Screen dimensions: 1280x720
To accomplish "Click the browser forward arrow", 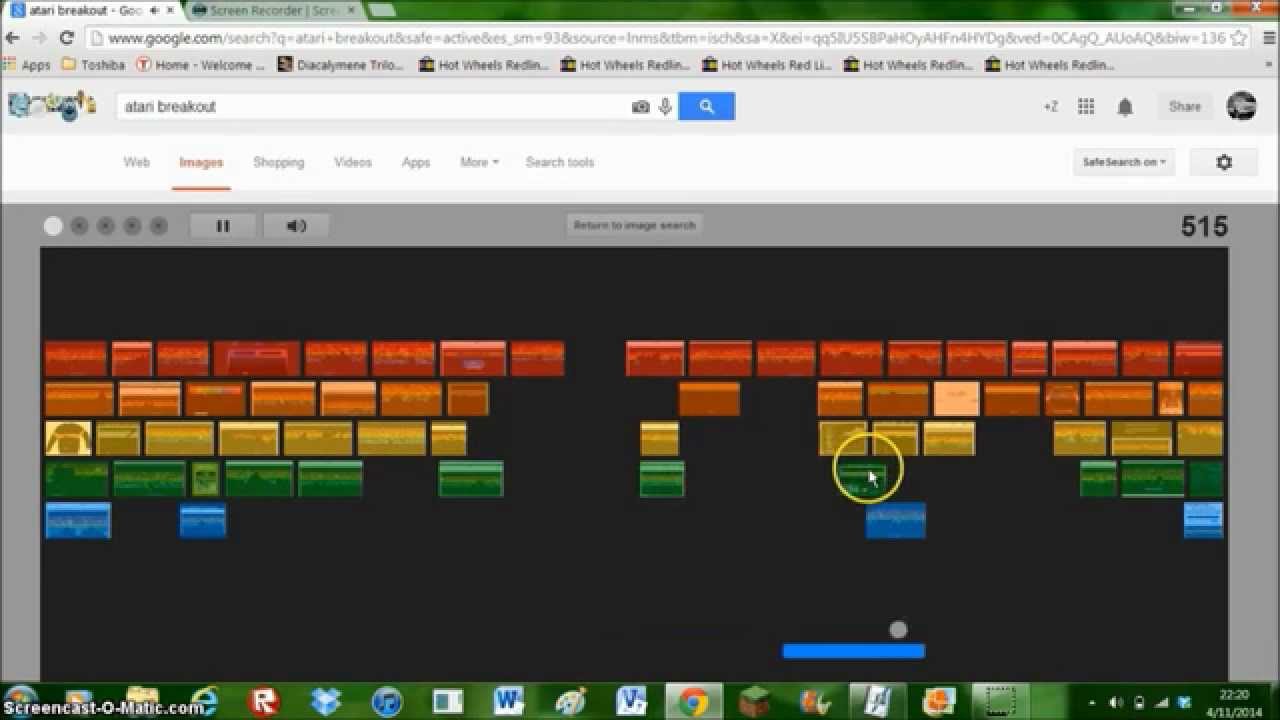I will 40,38.
